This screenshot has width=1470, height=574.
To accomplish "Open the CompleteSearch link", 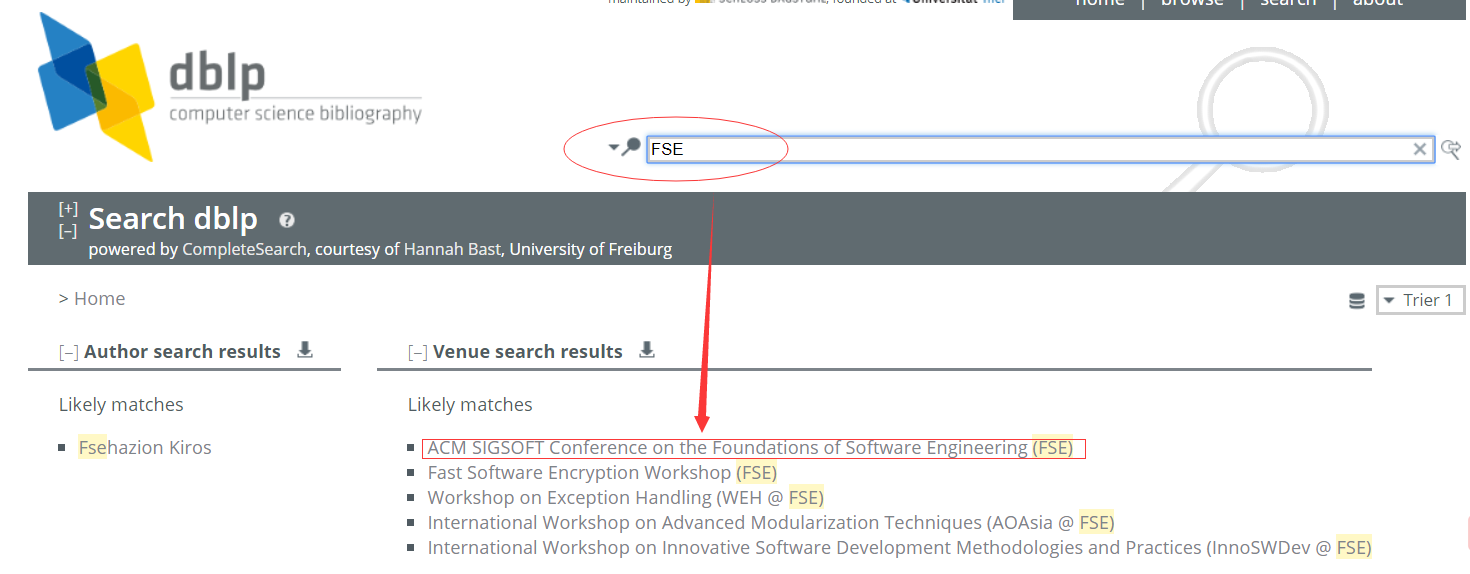I will point(244,249).
